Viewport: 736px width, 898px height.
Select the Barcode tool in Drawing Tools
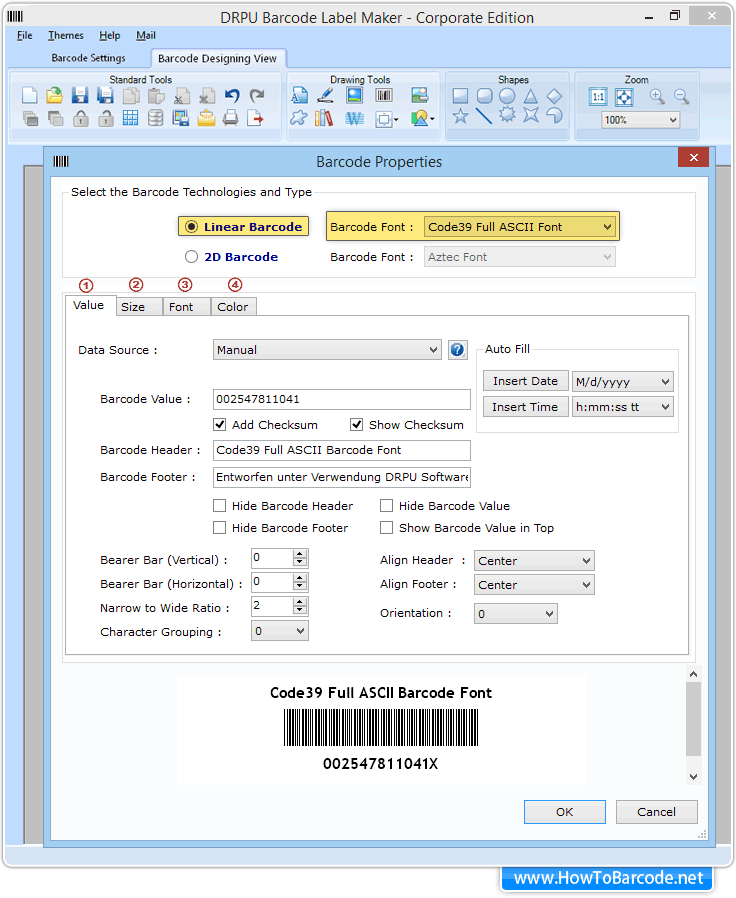tap(384, 96)
